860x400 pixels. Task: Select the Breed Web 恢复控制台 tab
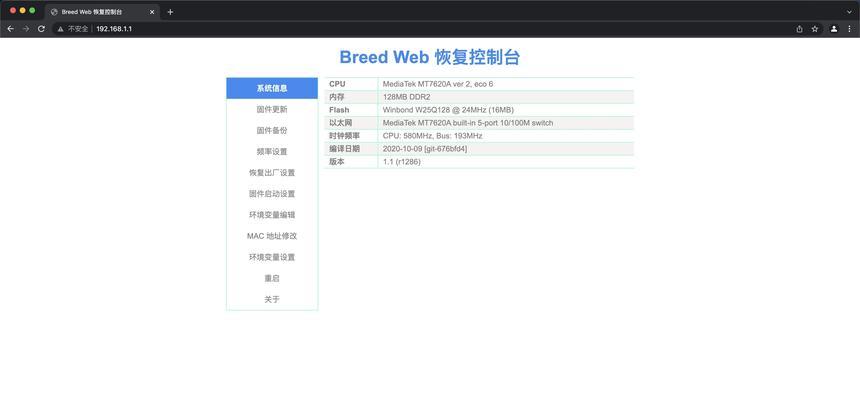[103, 12]
